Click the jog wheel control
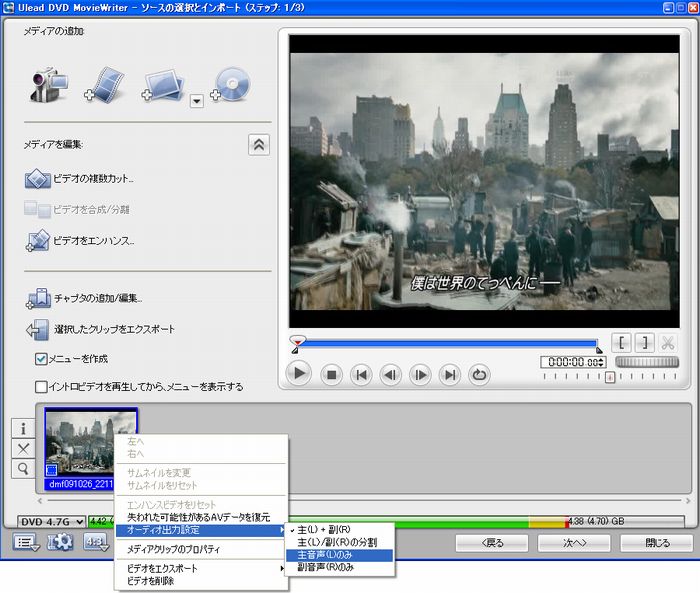Viewport: 700px width, 593px height. click(x=647, y=362)
